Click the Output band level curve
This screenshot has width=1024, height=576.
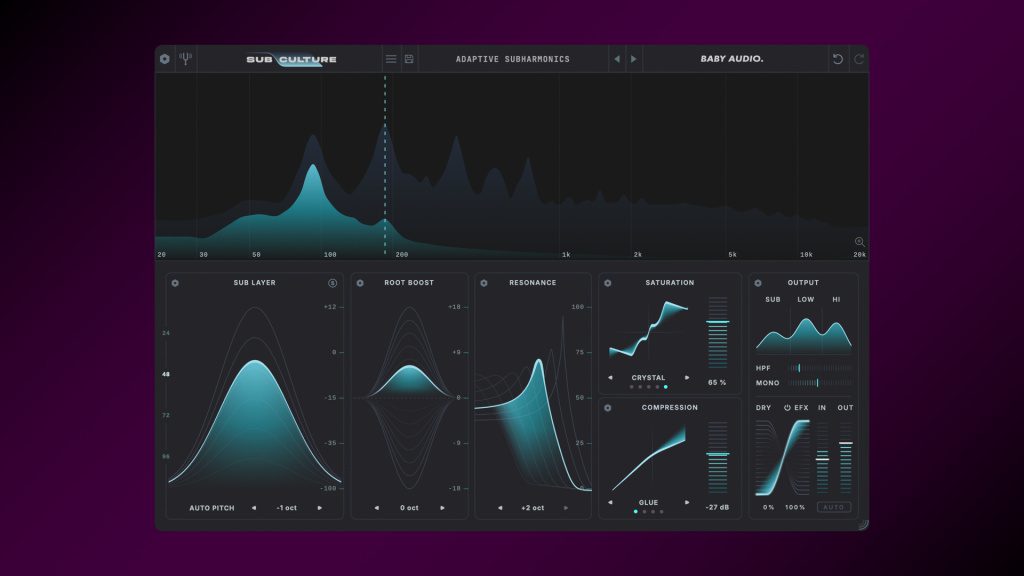(804, 336)
